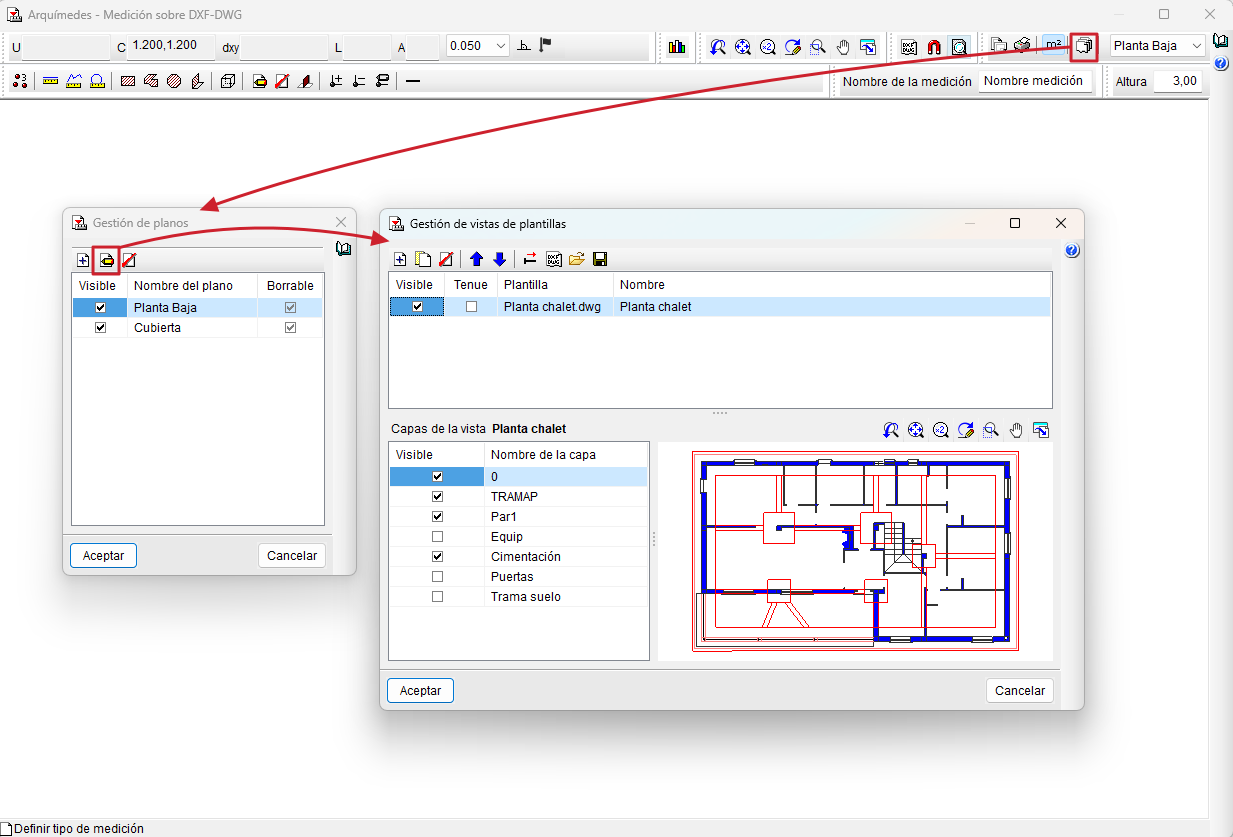The image size is (1233, 837).
Task: Click the Altura input field
Action: tap(1178, 82)
